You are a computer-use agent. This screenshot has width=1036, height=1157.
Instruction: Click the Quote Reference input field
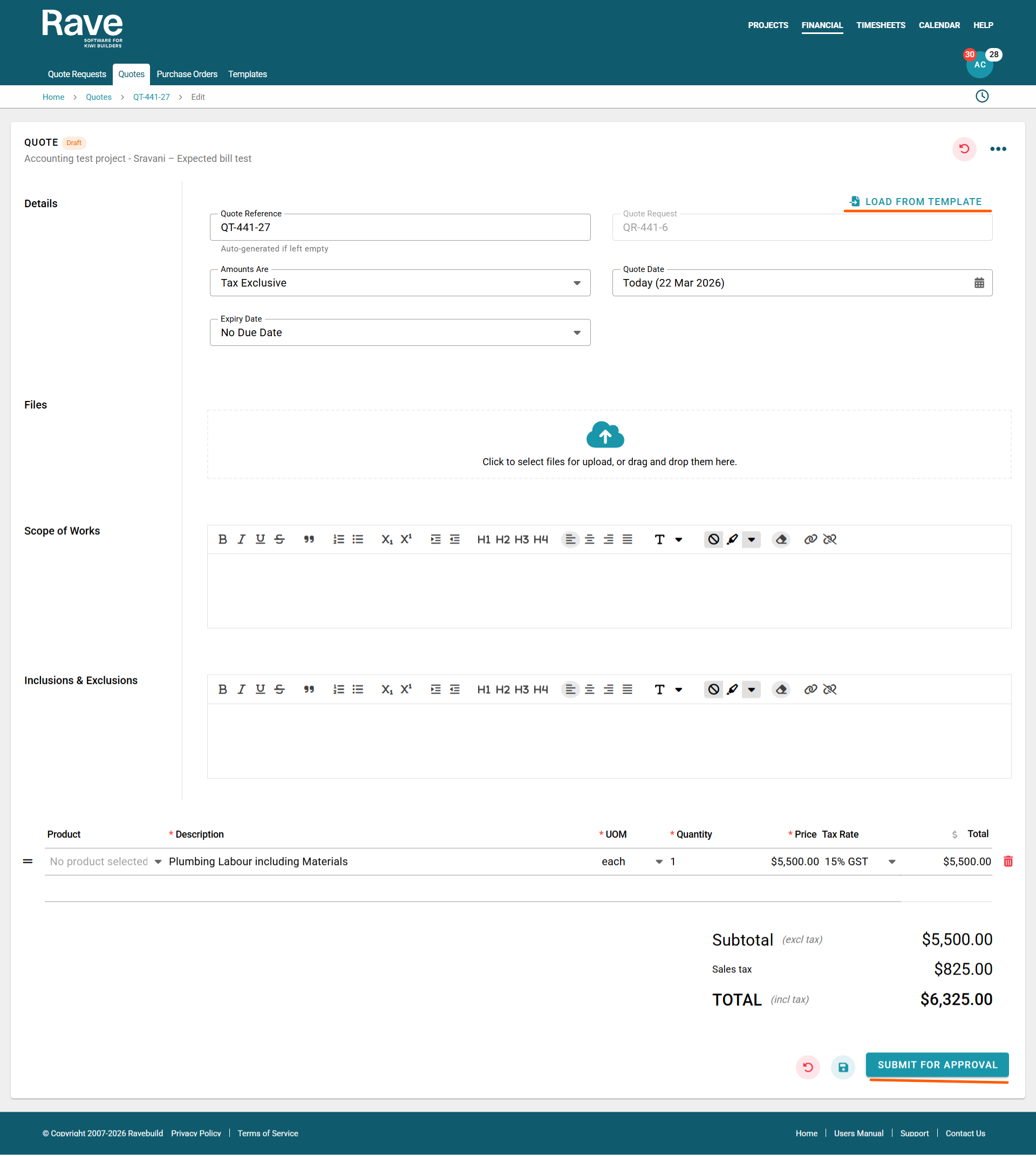(400, 228)
